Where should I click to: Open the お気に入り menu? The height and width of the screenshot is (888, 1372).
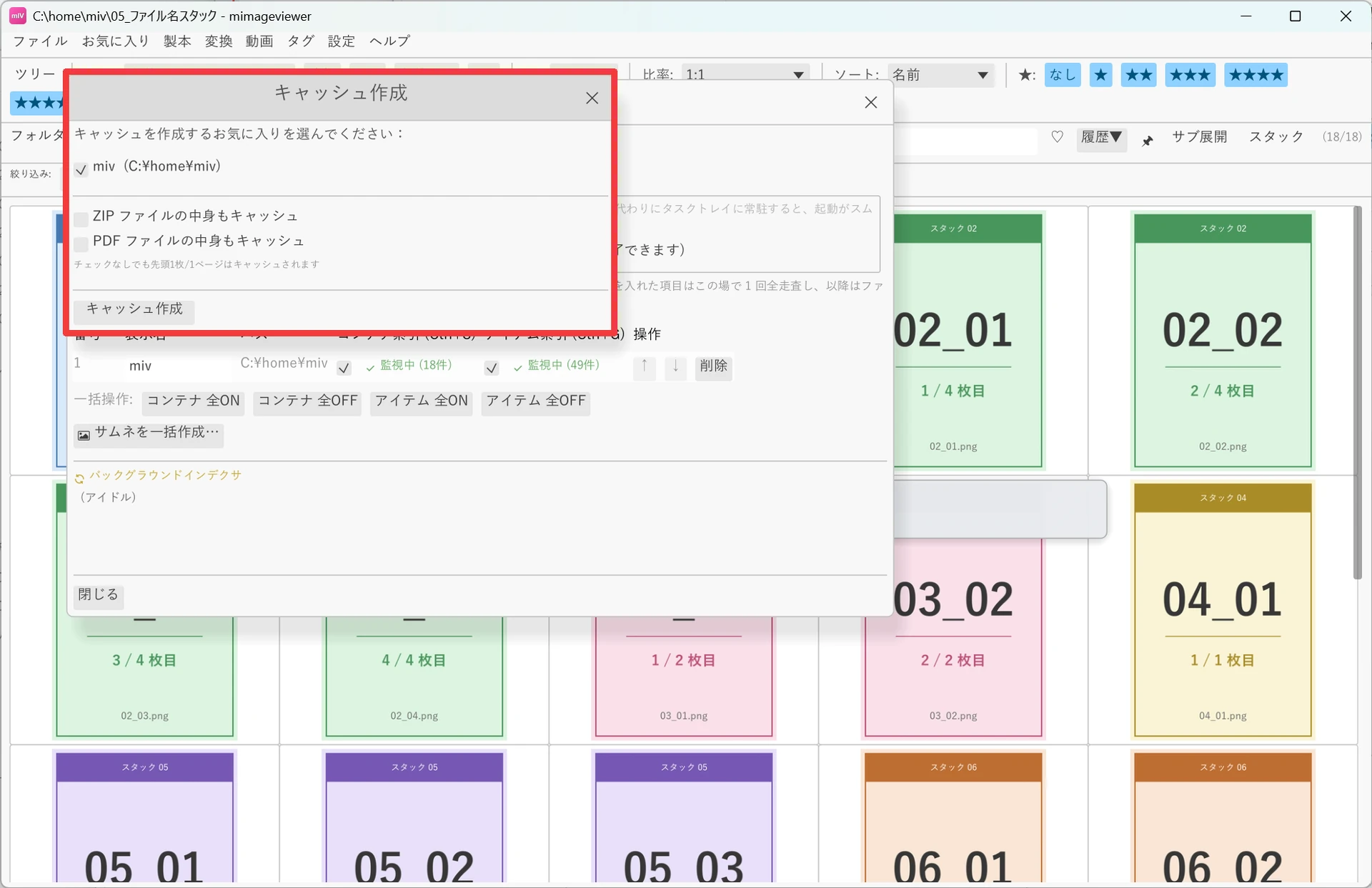click(116, 41)
